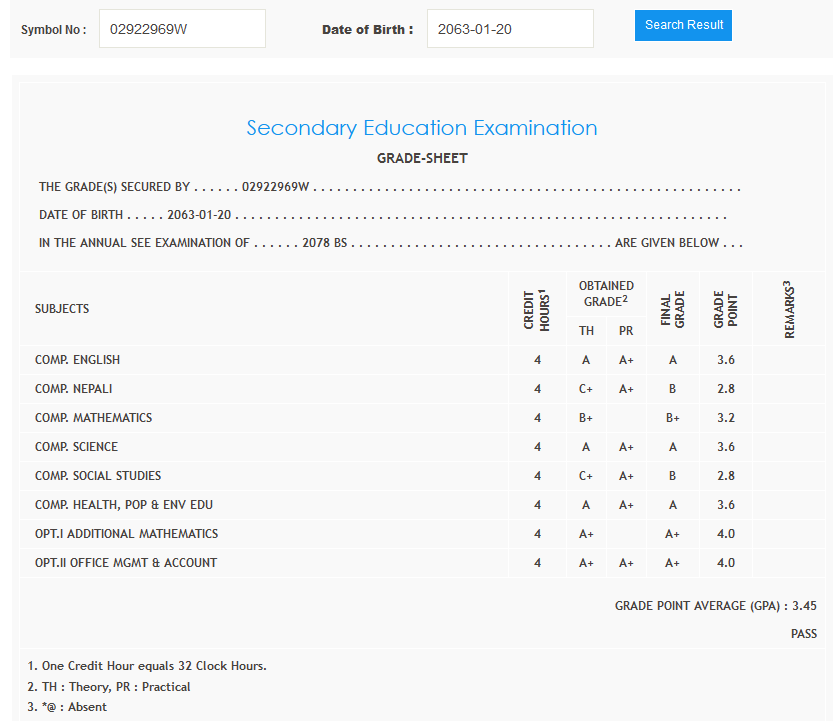This screenshot has height=721, width=833.
Task: Click the CREDIT HOURS column header
Action: (x=537, y=310)
